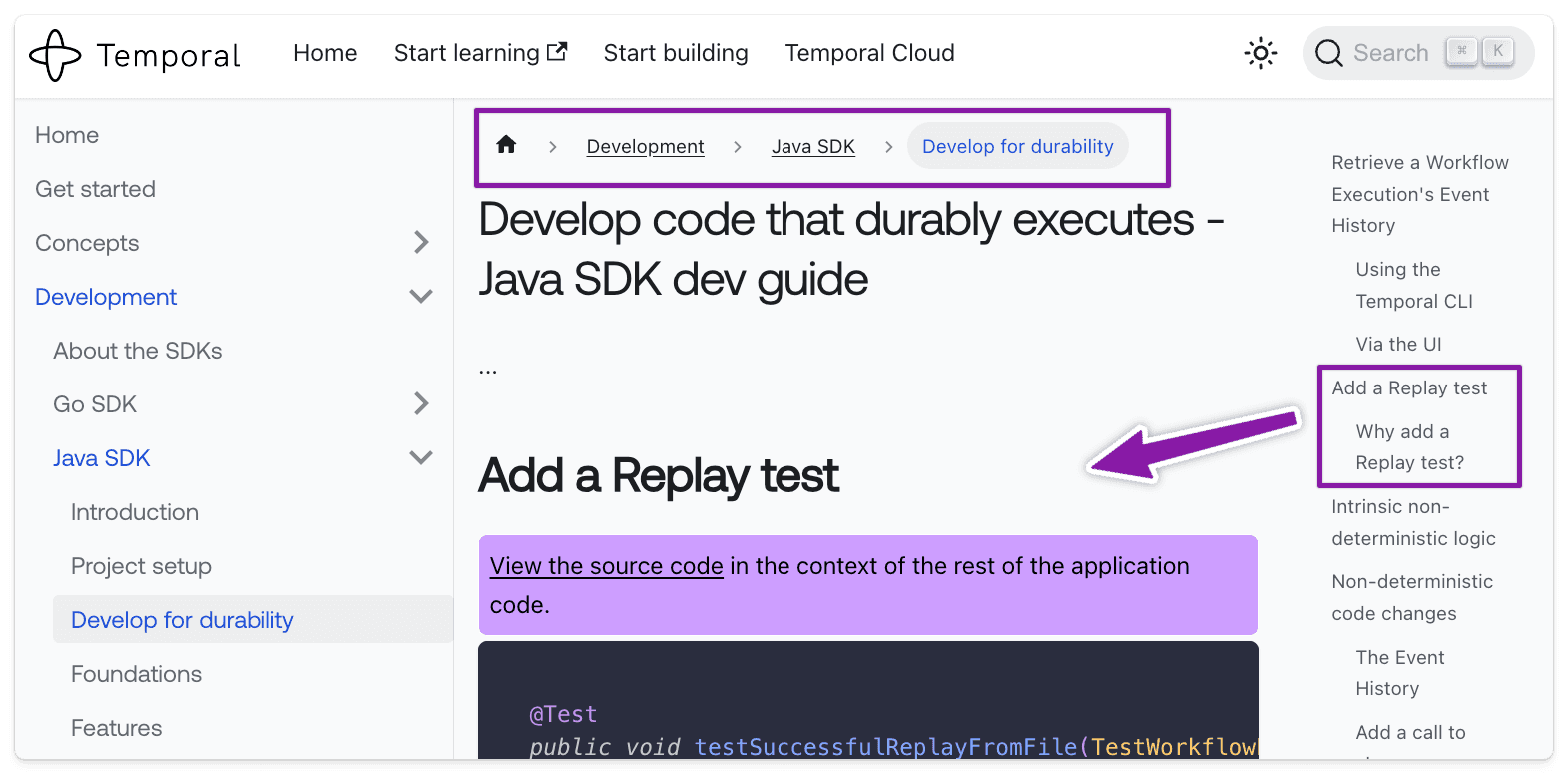Click the Develop for durability breadcrumb
The image size is (1568, 774).
pos(1017,146)
